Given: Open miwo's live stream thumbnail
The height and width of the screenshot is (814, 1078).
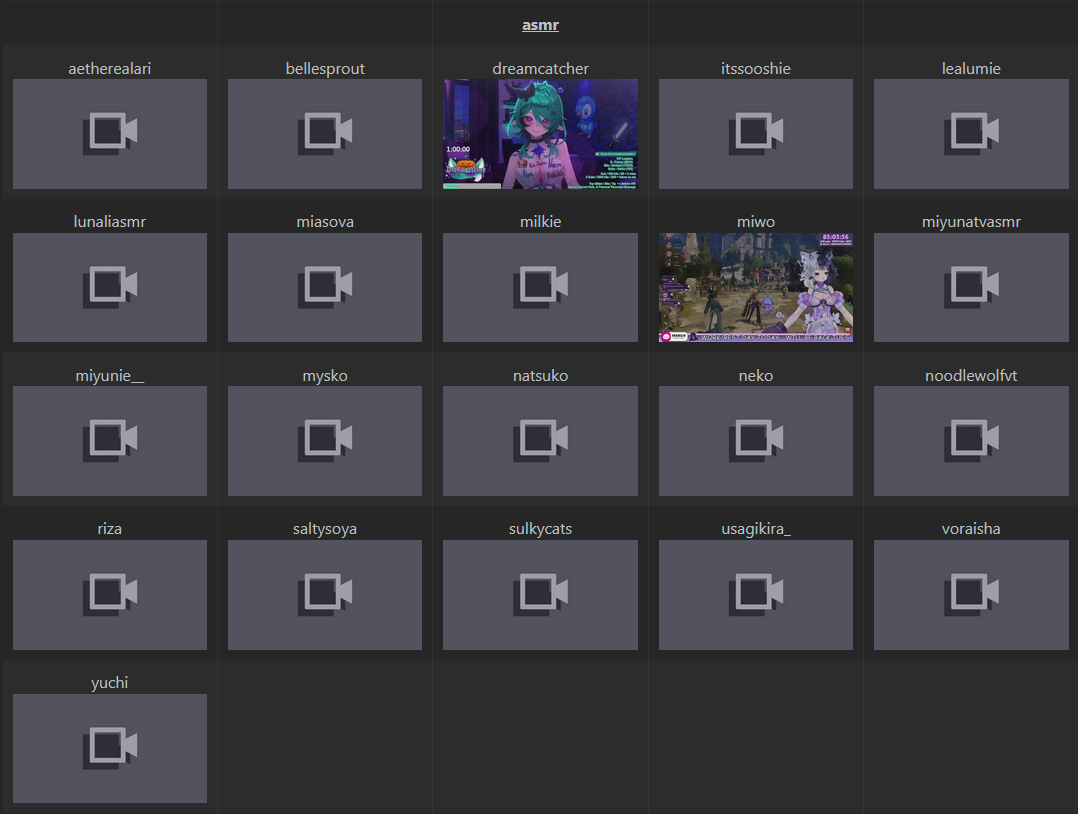Looking at the screenshot, I should (x=756, y=287).
